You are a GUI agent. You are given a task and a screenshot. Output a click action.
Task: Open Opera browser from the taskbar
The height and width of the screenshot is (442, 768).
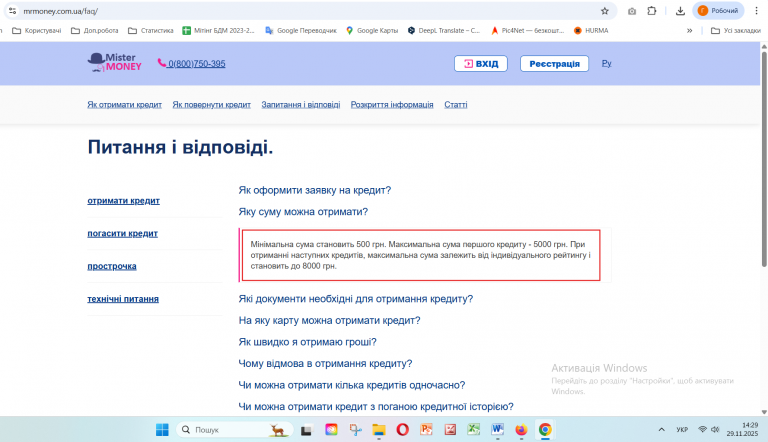pos(403,430)
